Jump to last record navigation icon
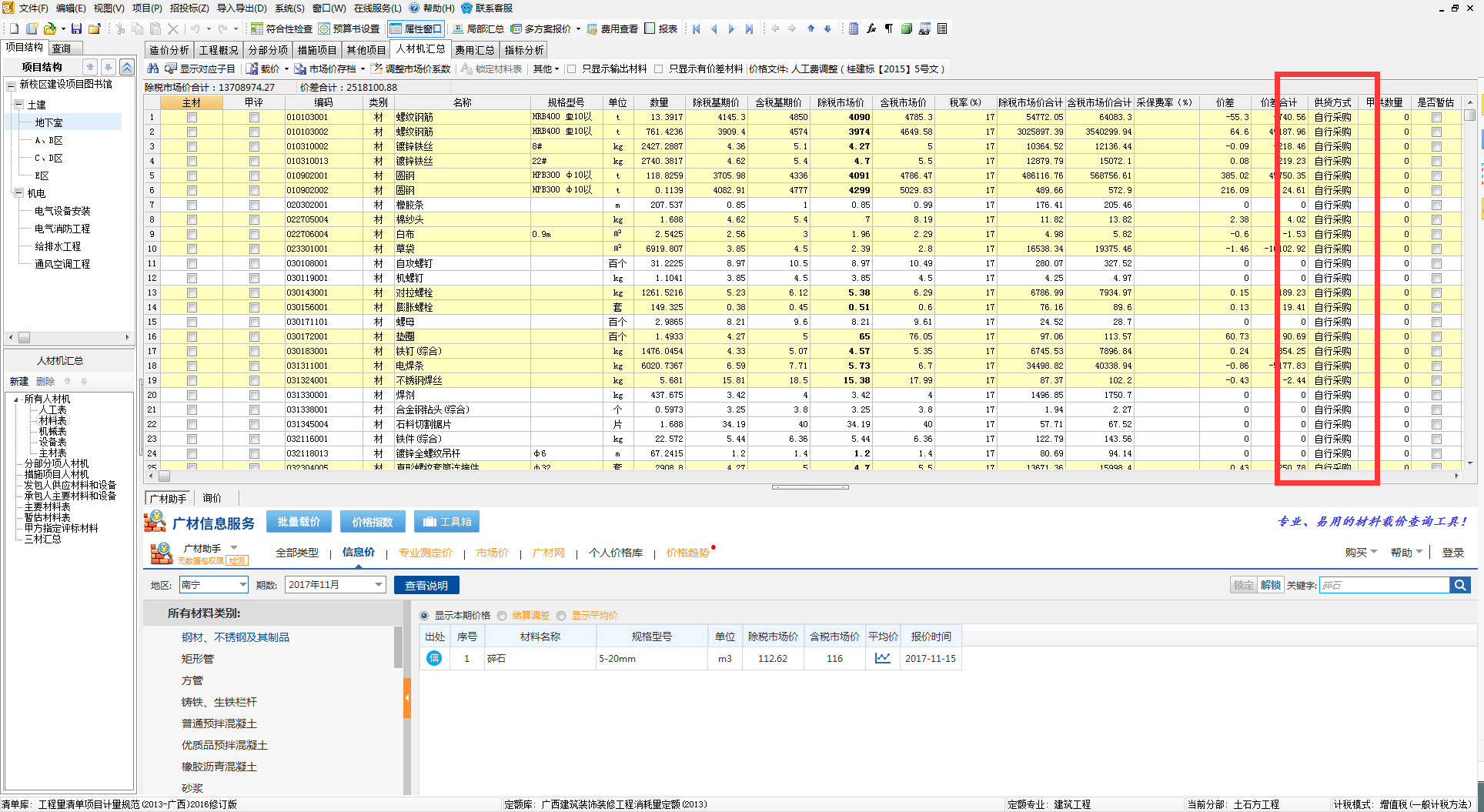 (x=749, y=28)
